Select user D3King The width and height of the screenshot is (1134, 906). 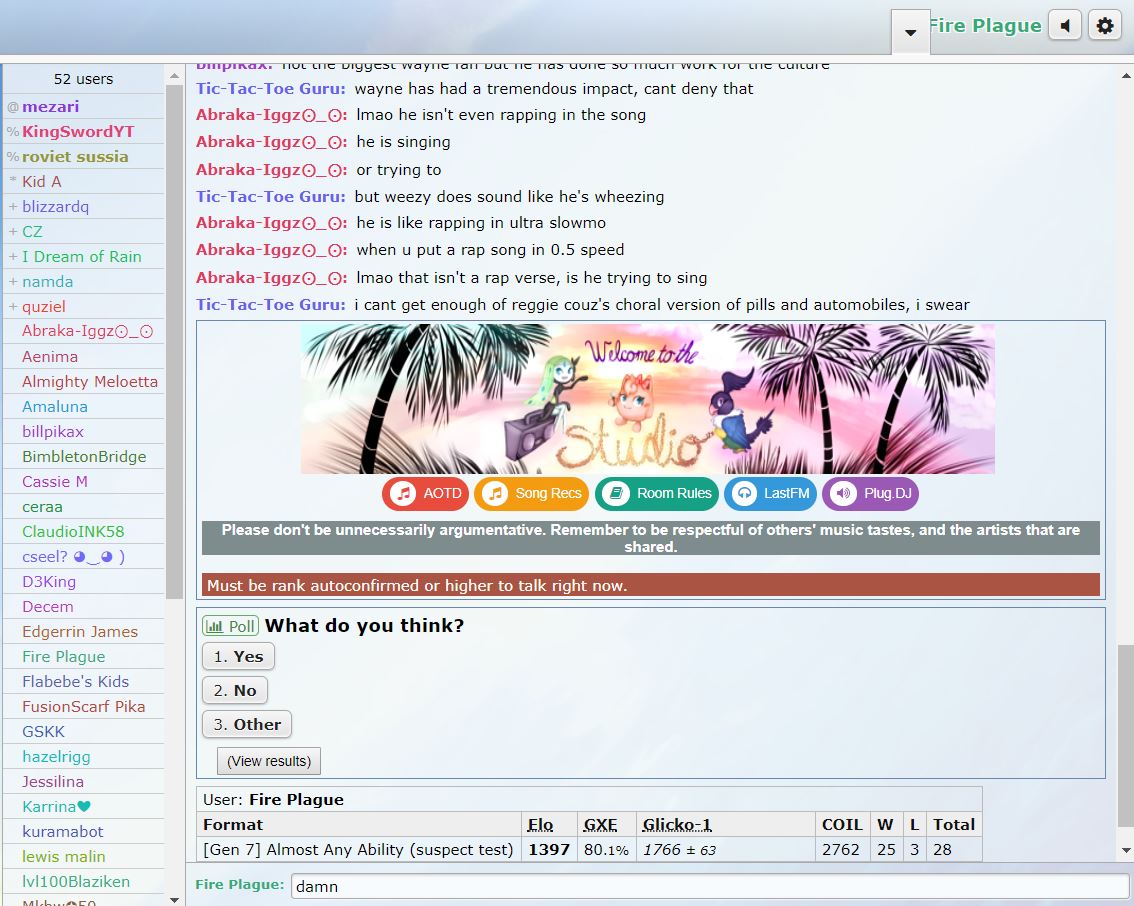[83, 581]
